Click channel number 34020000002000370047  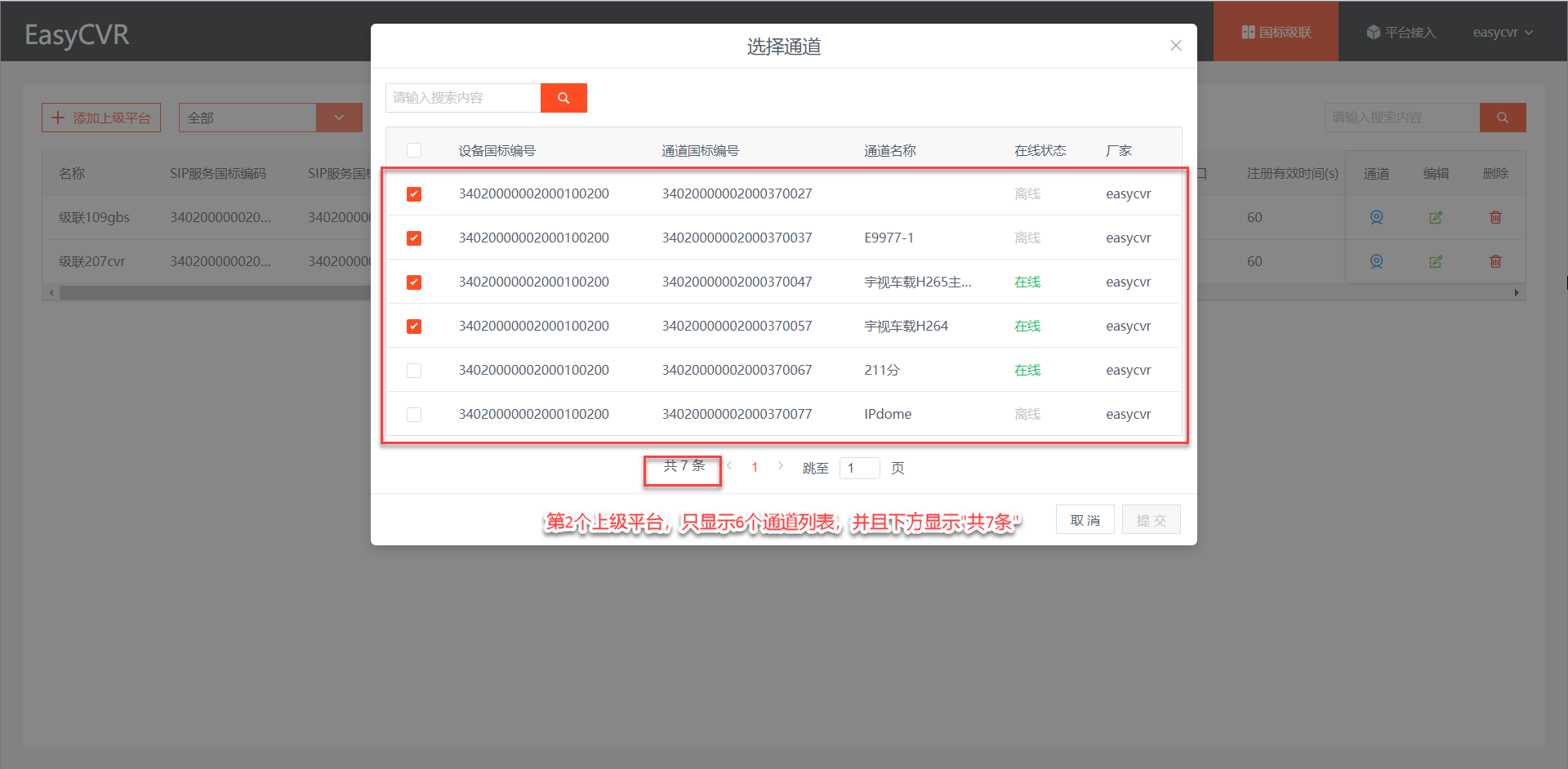coord(737,282)
